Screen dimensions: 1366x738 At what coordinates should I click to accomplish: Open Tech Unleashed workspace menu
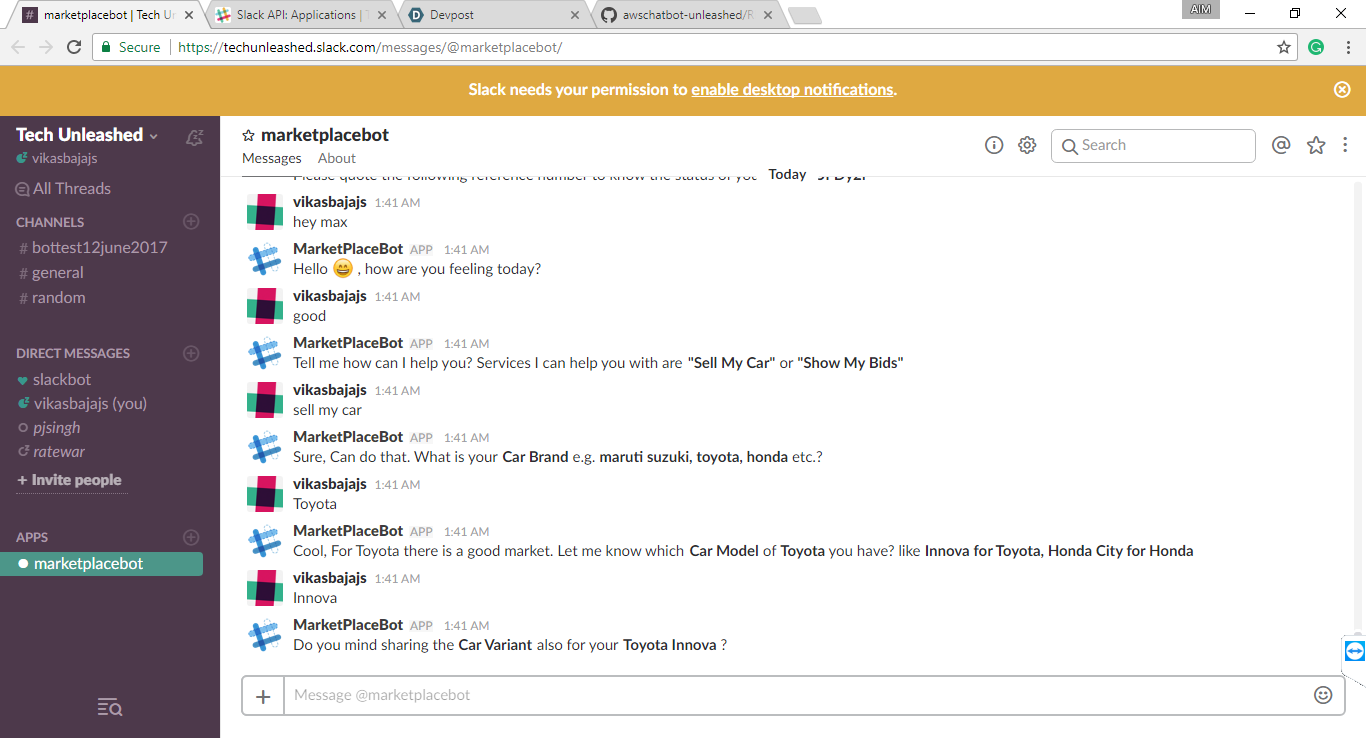[87, 135]
